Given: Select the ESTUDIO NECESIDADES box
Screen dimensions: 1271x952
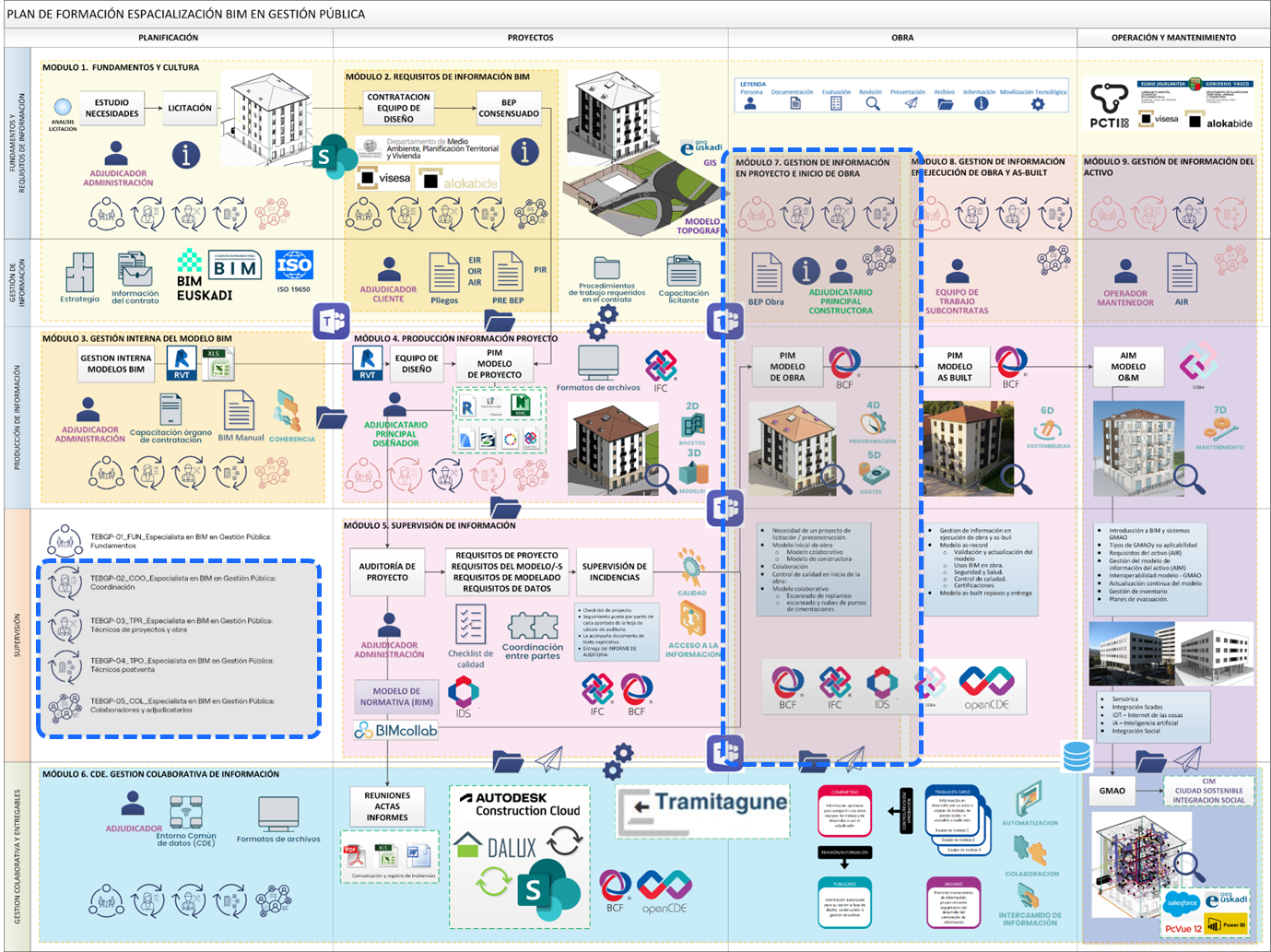Looking at the screenshot, I should tap(112, 109).
